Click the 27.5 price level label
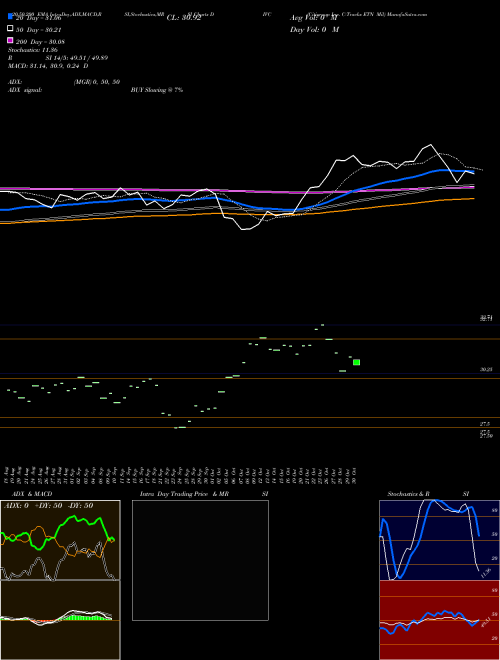This screenshot has height=660, width=500. coord(485,424)
